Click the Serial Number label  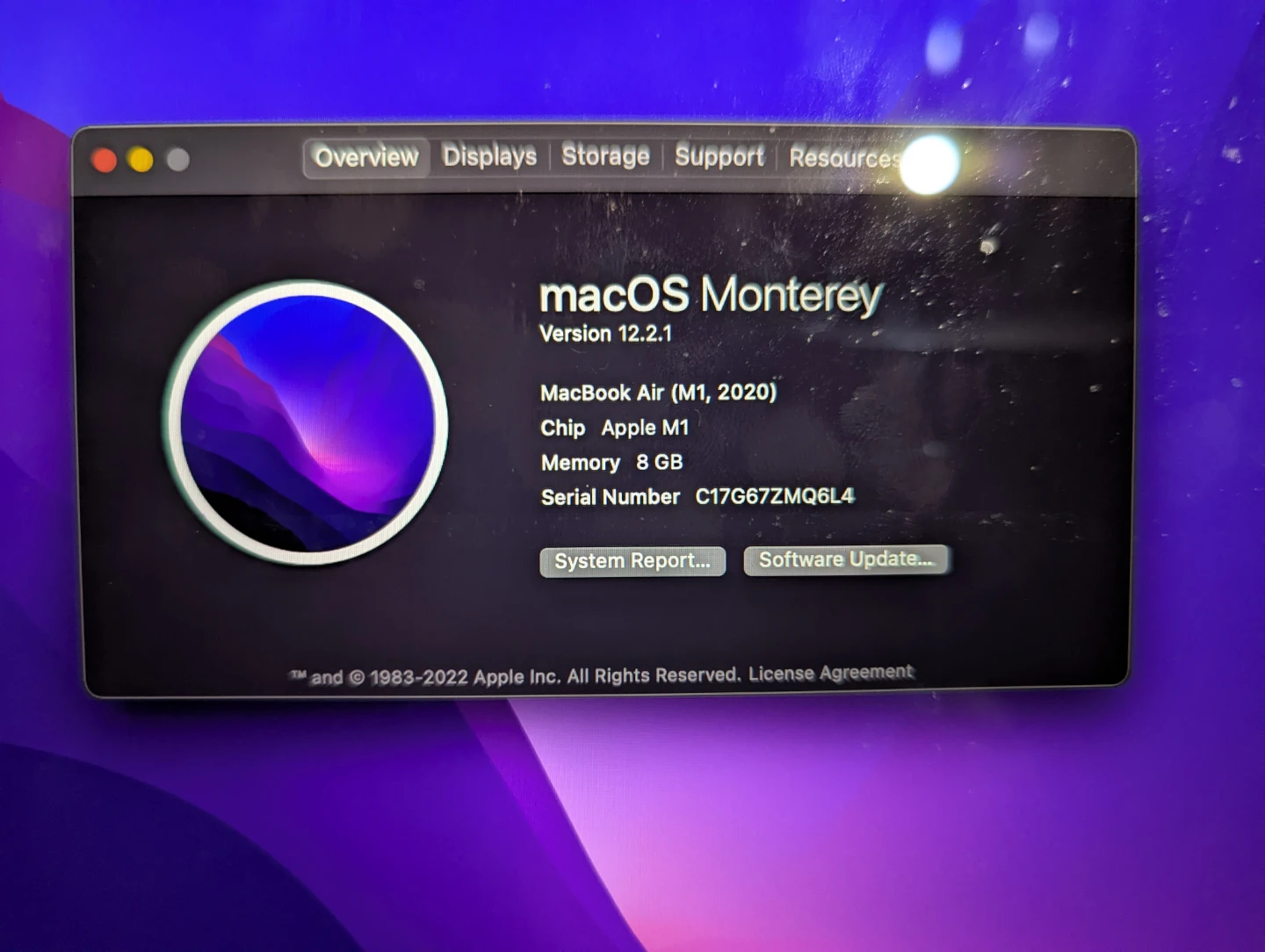click(611, 497)
